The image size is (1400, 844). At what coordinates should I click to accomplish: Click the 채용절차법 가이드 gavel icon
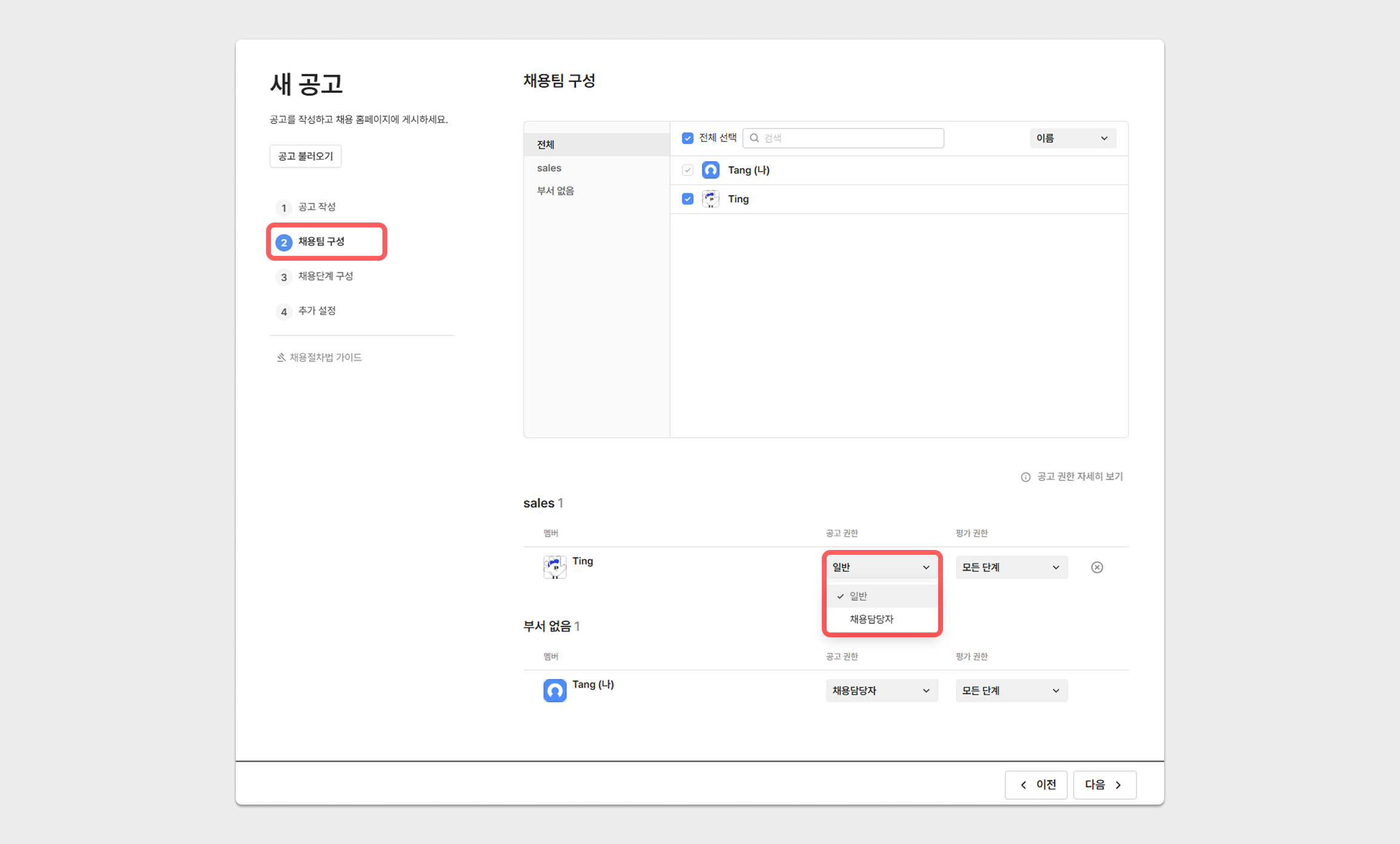click(281, 358)
